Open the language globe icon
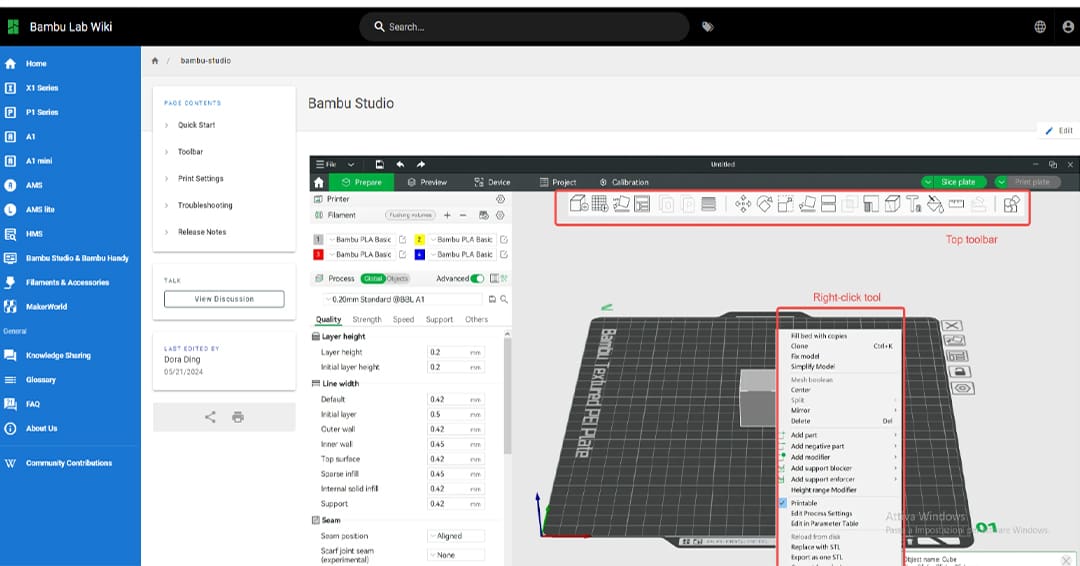 (1040, 27)
